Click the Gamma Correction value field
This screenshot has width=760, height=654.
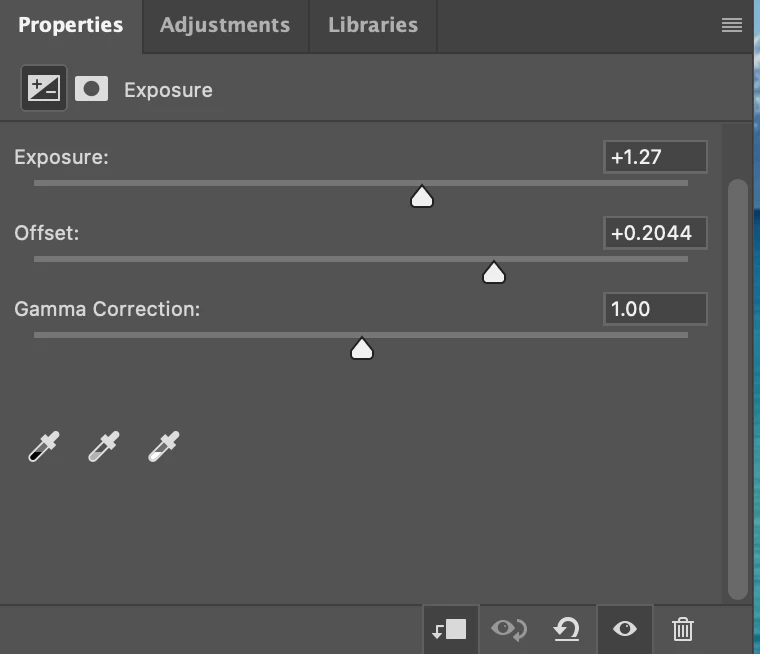655,309
